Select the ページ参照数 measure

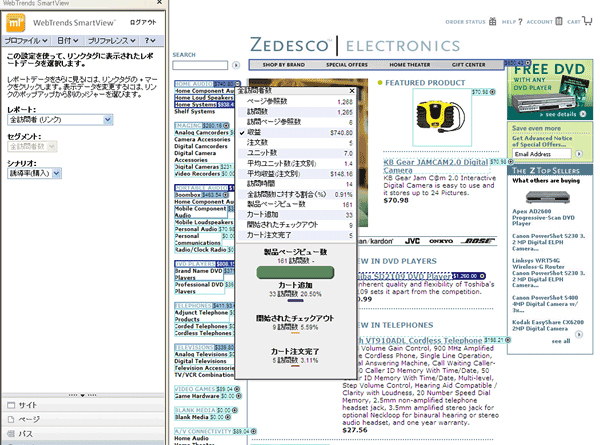(296, 101)
